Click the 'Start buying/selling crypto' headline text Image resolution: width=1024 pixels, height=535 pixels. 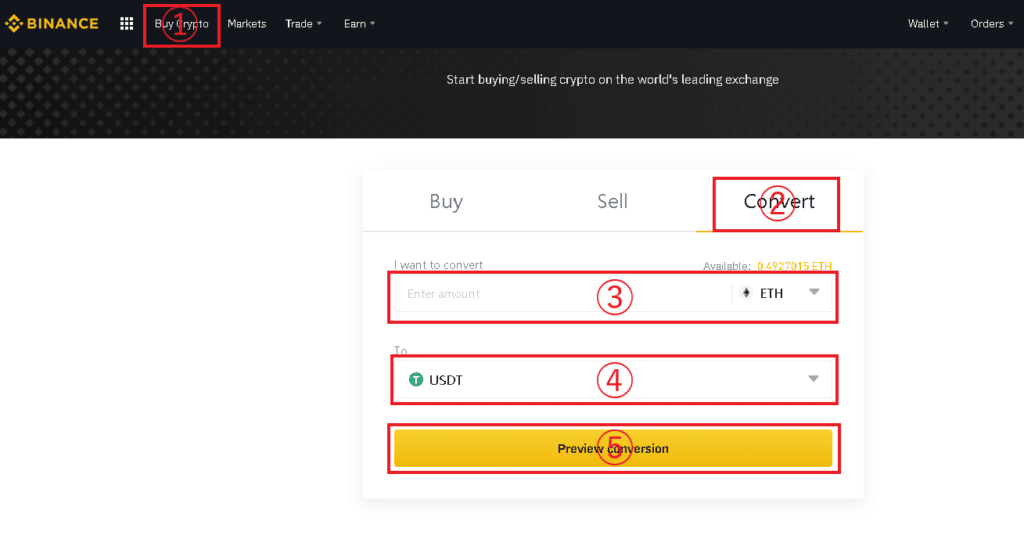(613, 80)
